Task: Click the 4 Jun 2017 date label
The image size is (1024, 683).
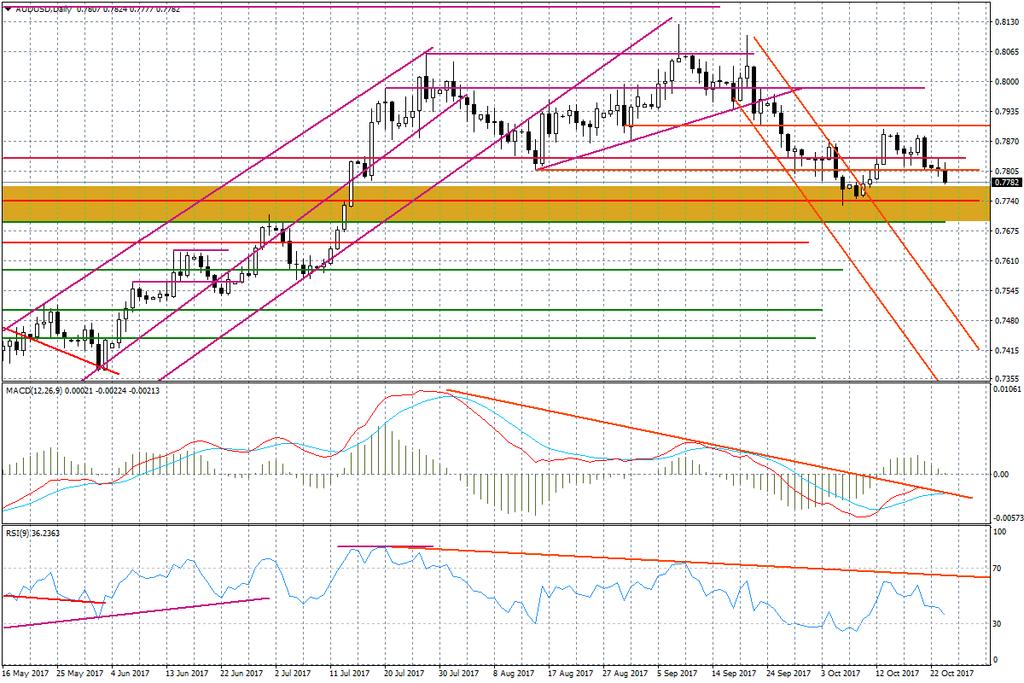Action: point(131,673)
